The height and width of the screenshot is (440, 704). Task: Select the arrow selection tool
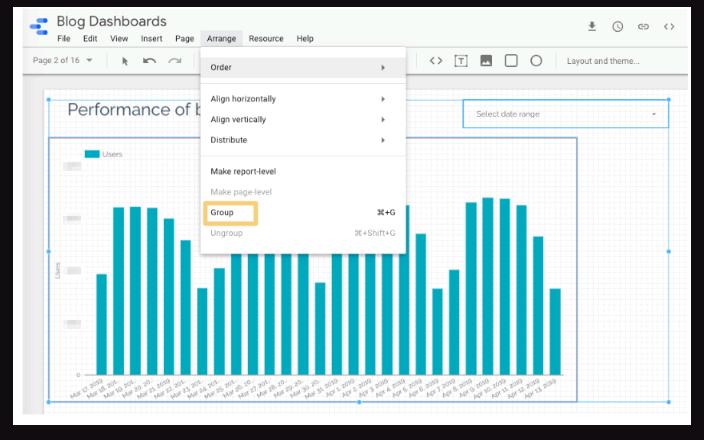(x=125, y=61)
